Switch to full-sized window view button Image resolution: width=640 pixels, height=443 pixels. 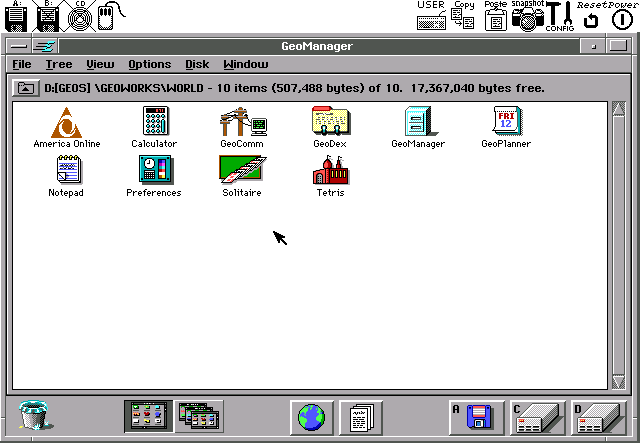point(149,416)
